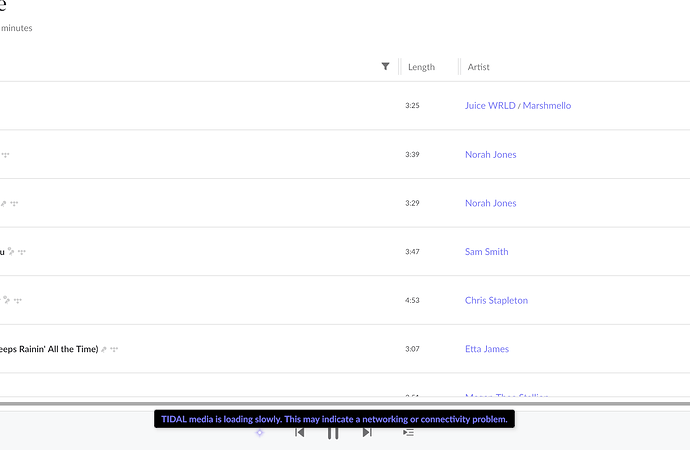
Task: Open the Juice WRLD artist link
Action: point(490,106)
